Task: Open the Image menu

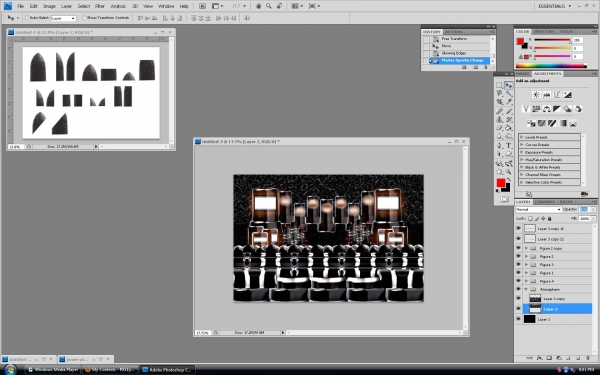Action: tap(49, 6)
